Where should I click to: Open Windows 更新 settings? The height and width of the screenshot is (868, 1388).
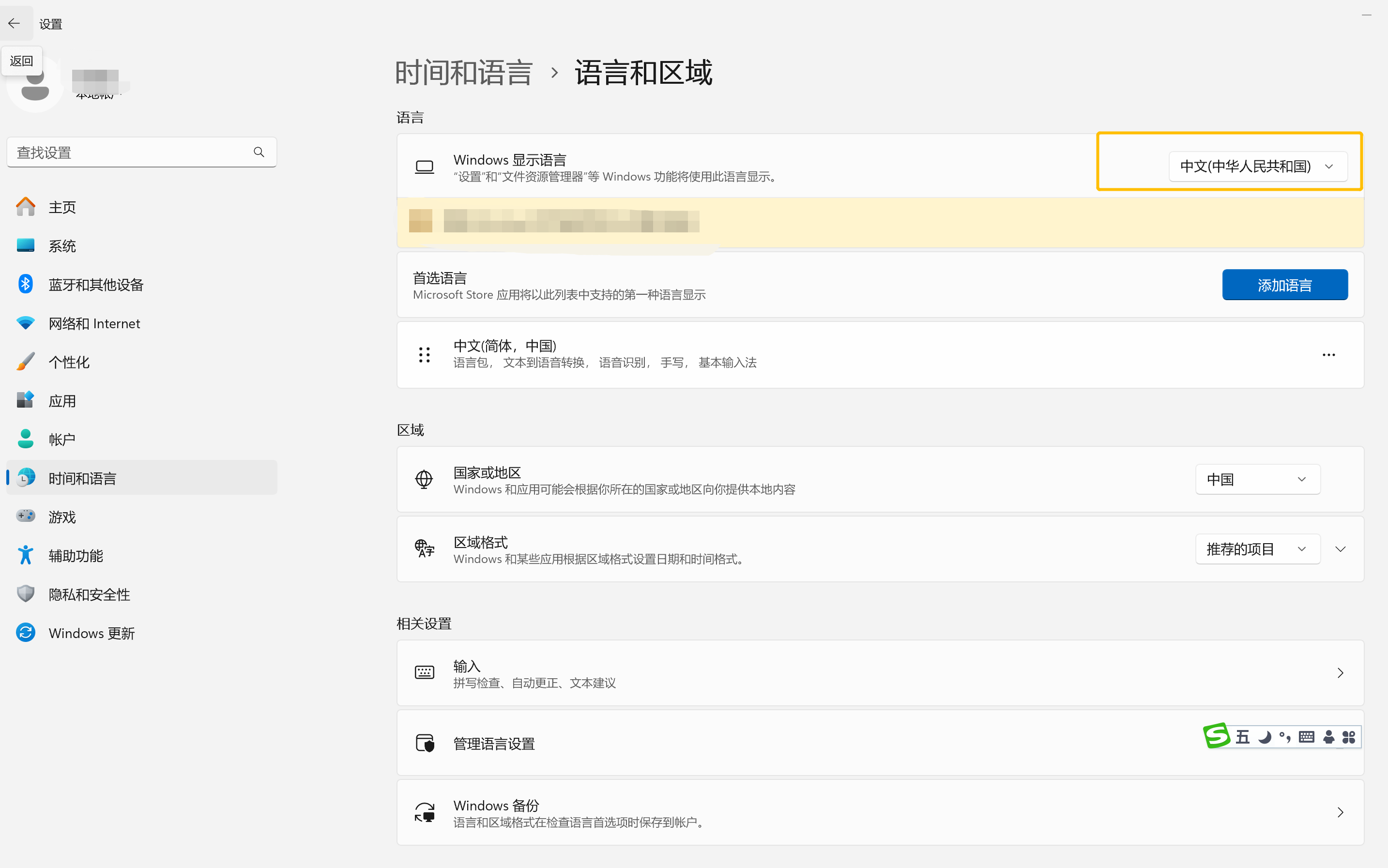click(x=142, y=633)
